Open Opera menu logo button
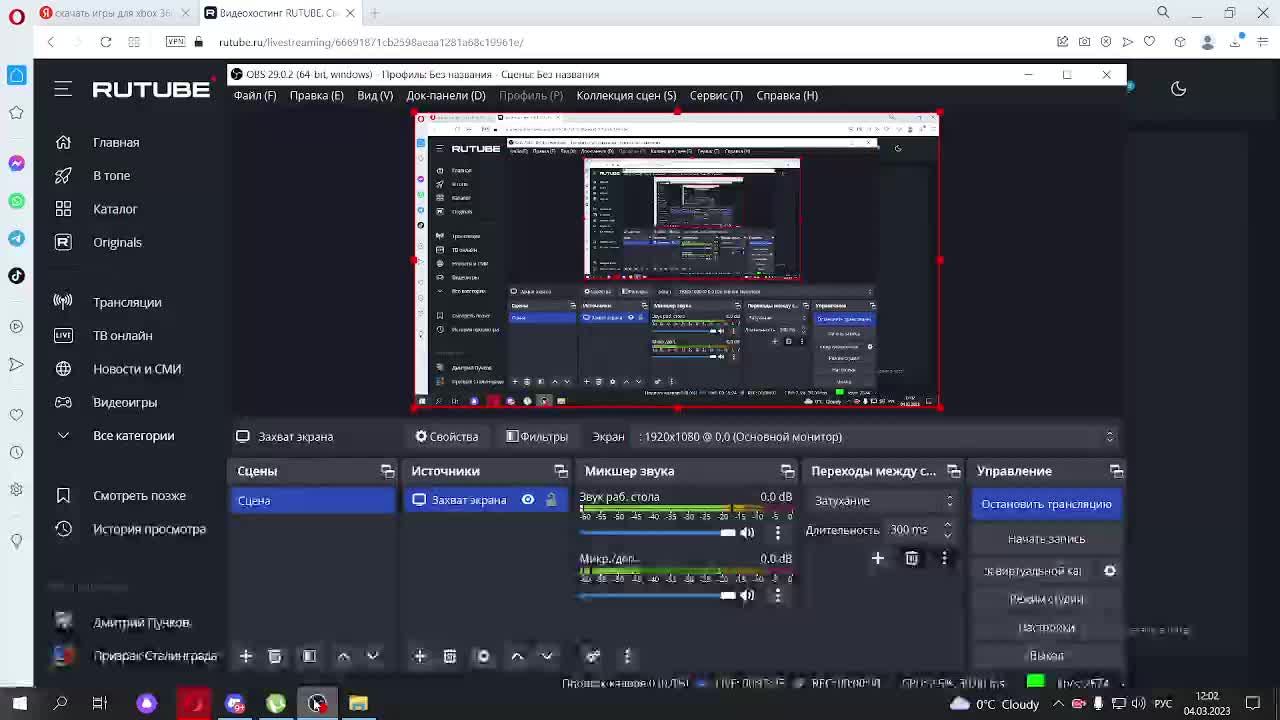This screenshot has width=1280, height=720. pos(17,17)
